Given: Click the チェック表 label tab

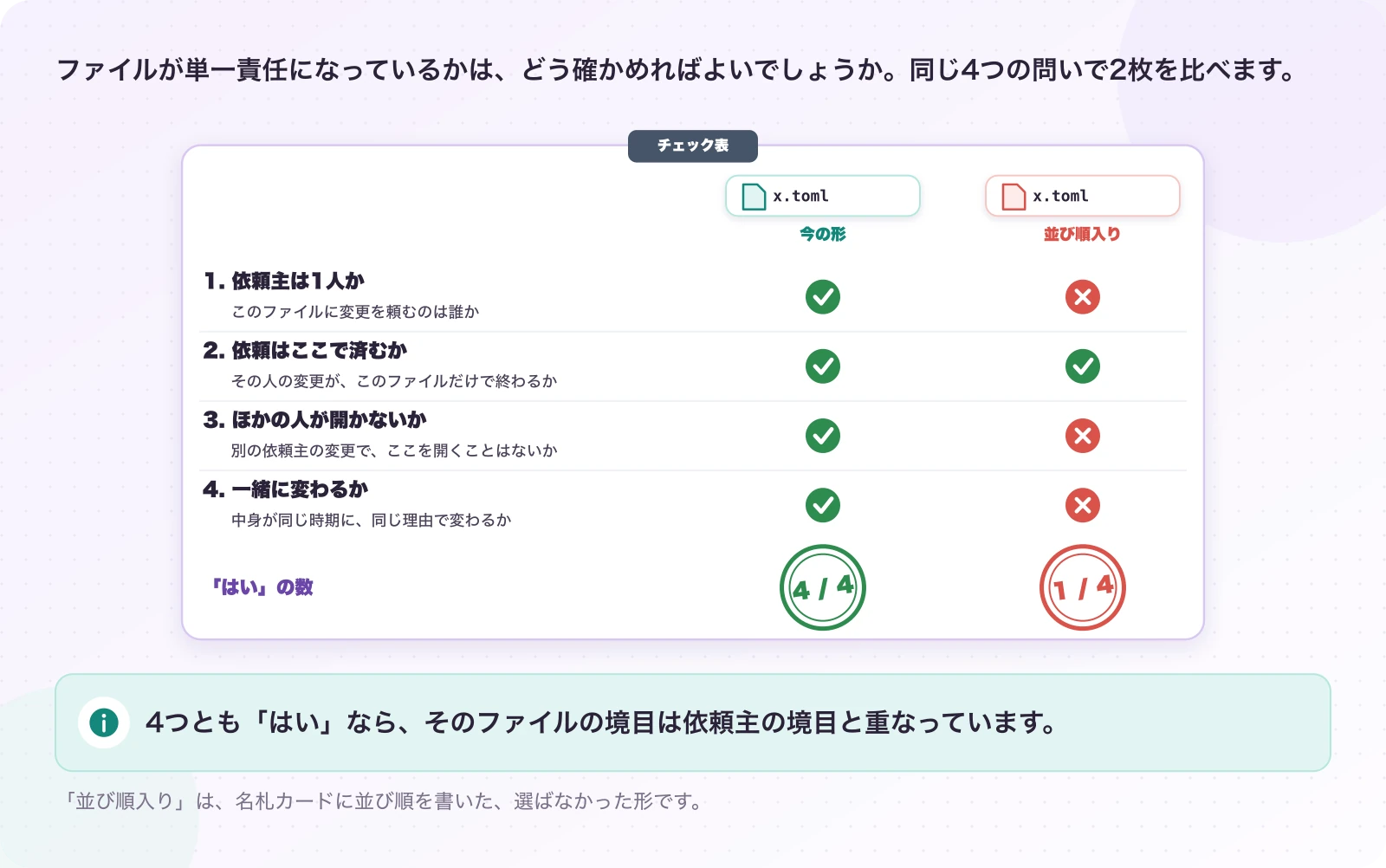Looking at the screenshot, I should (x=693, y=146).
